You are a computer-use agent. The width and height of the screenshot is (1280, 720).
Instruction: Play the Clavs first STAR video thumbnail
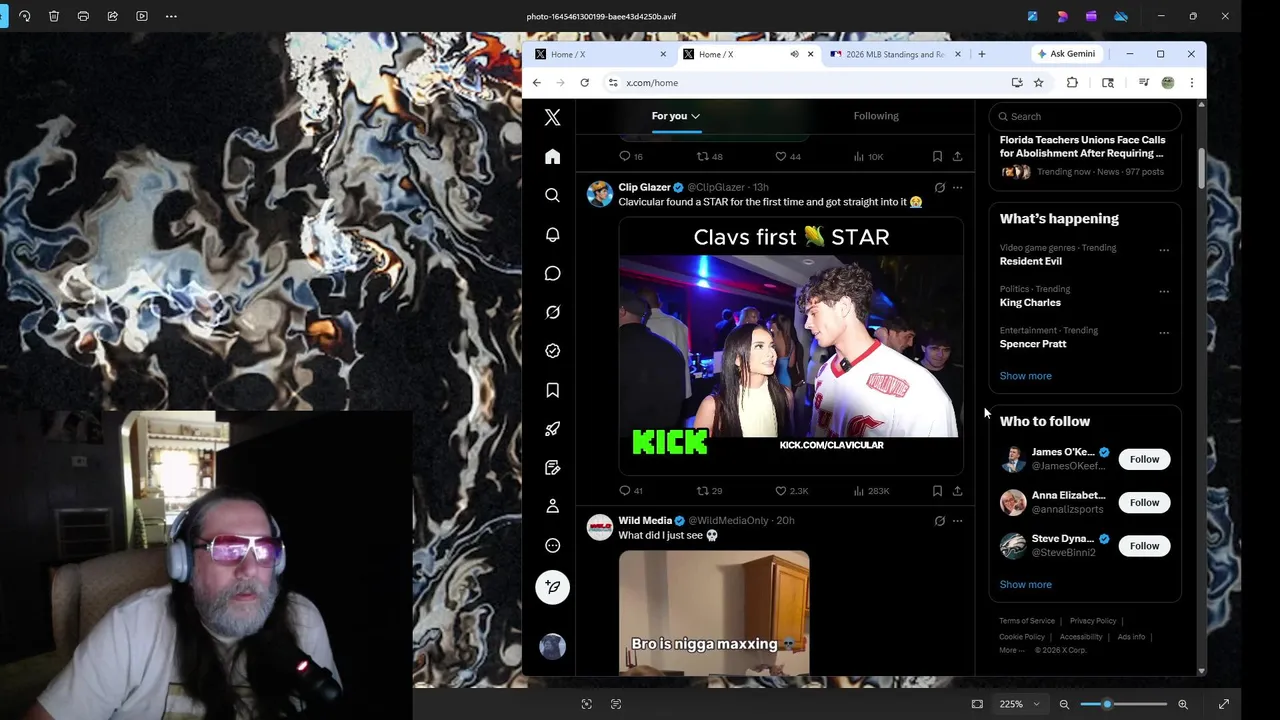click(x=791, y=345)
